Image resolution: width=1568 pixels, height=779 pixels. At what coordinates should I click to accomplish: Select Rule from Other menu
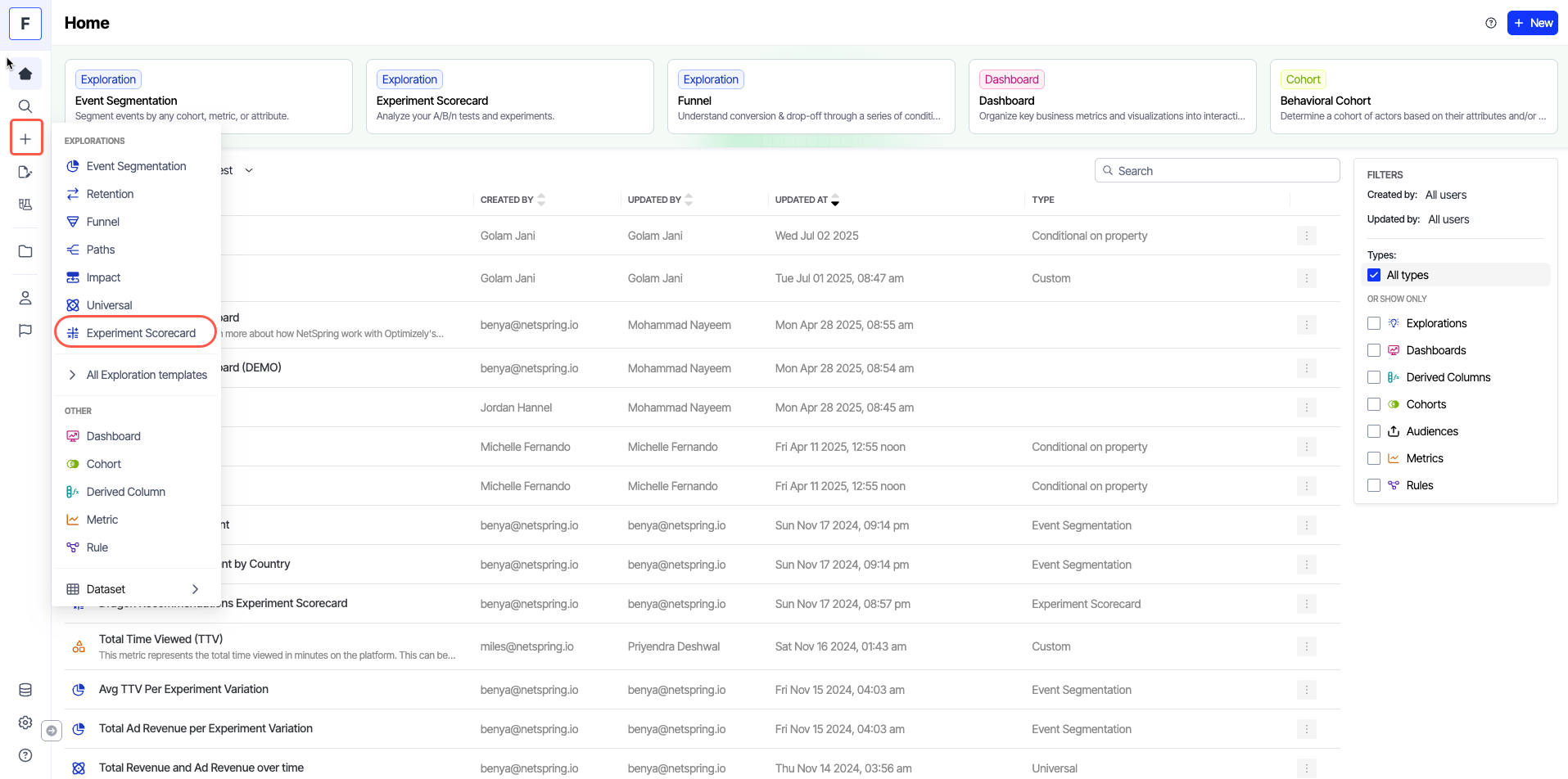(136, 547)
